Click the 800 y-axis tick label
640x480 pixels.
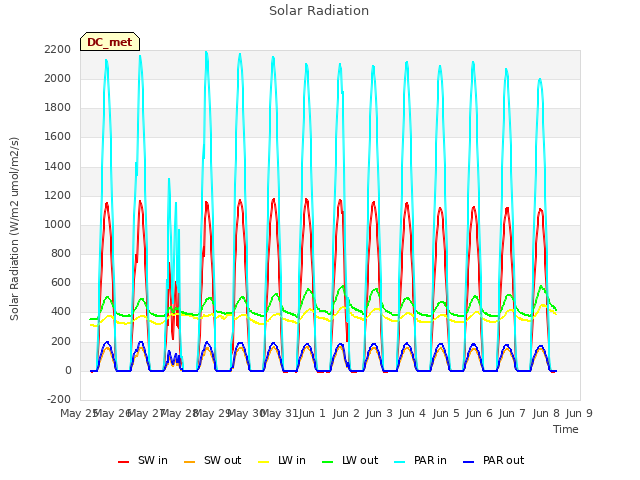[x=61, y=253]
